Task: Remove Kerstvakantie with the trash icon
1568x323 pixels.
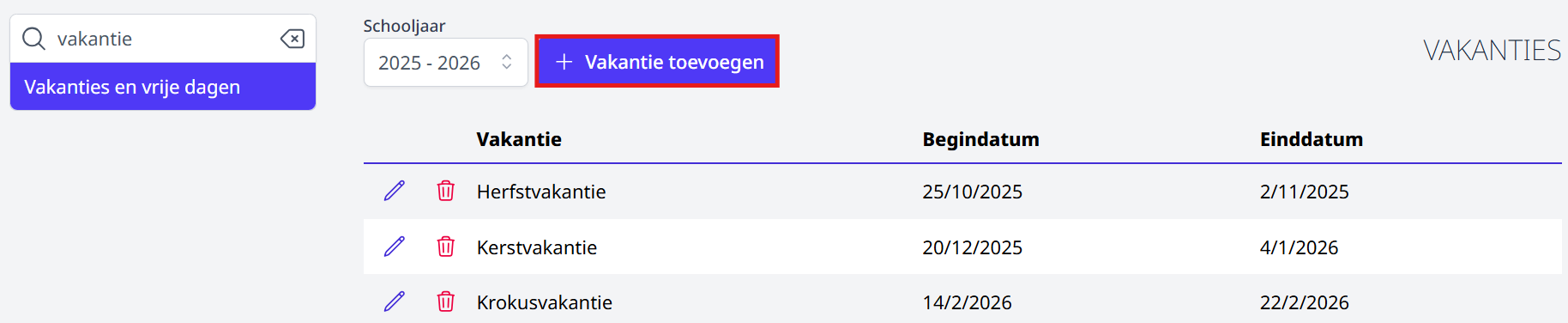Action: click(x=446, y=247)
